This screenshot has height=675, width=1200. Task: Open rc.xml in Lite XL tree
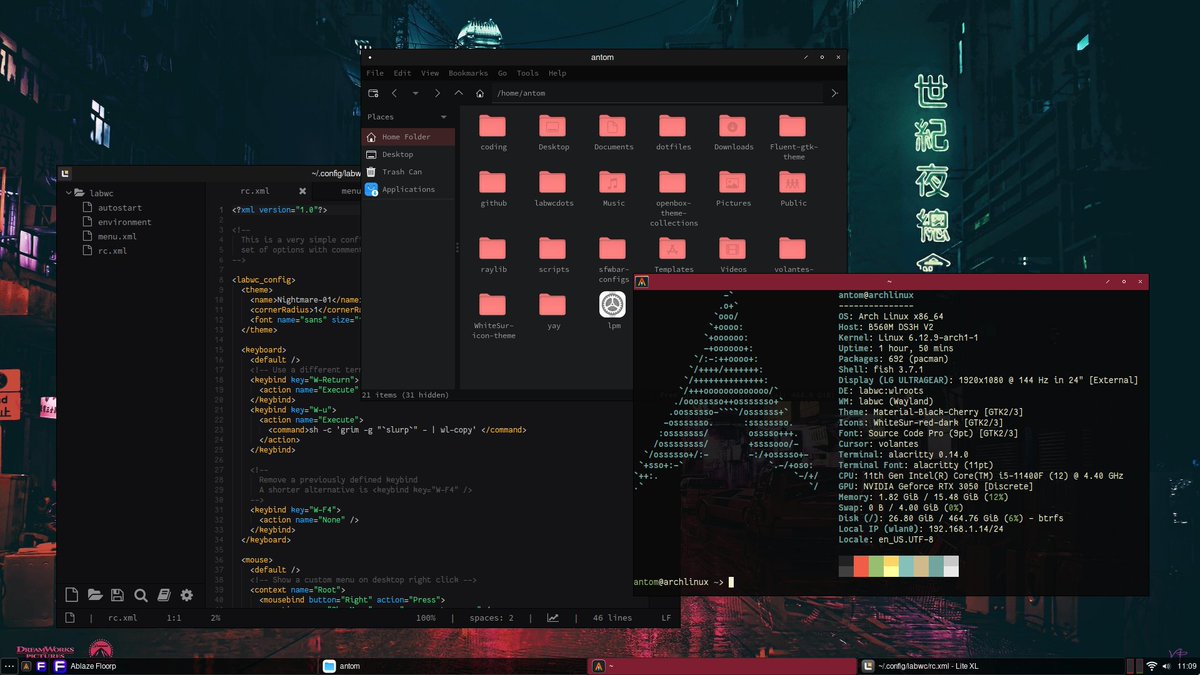[112, 251]
